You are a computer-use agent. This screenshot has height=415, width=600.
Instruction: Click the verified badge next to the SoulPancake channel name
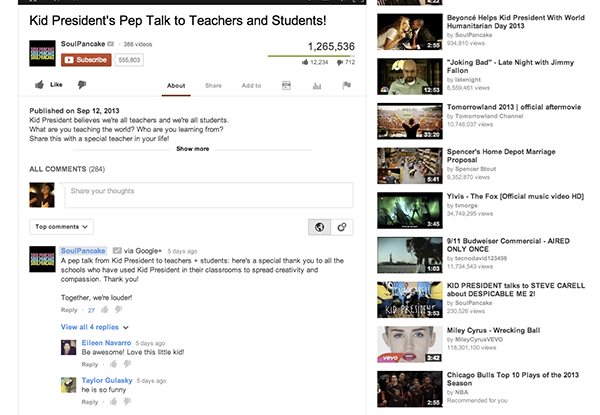pos(111,44)
